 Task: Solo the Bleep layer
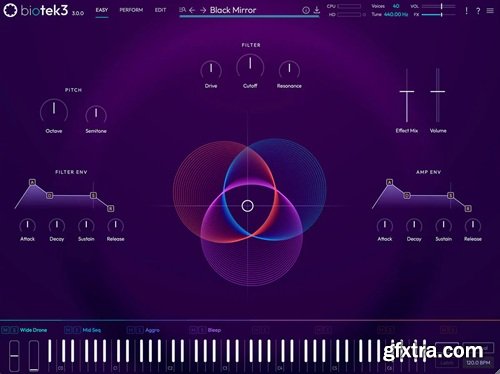point(202,330)
